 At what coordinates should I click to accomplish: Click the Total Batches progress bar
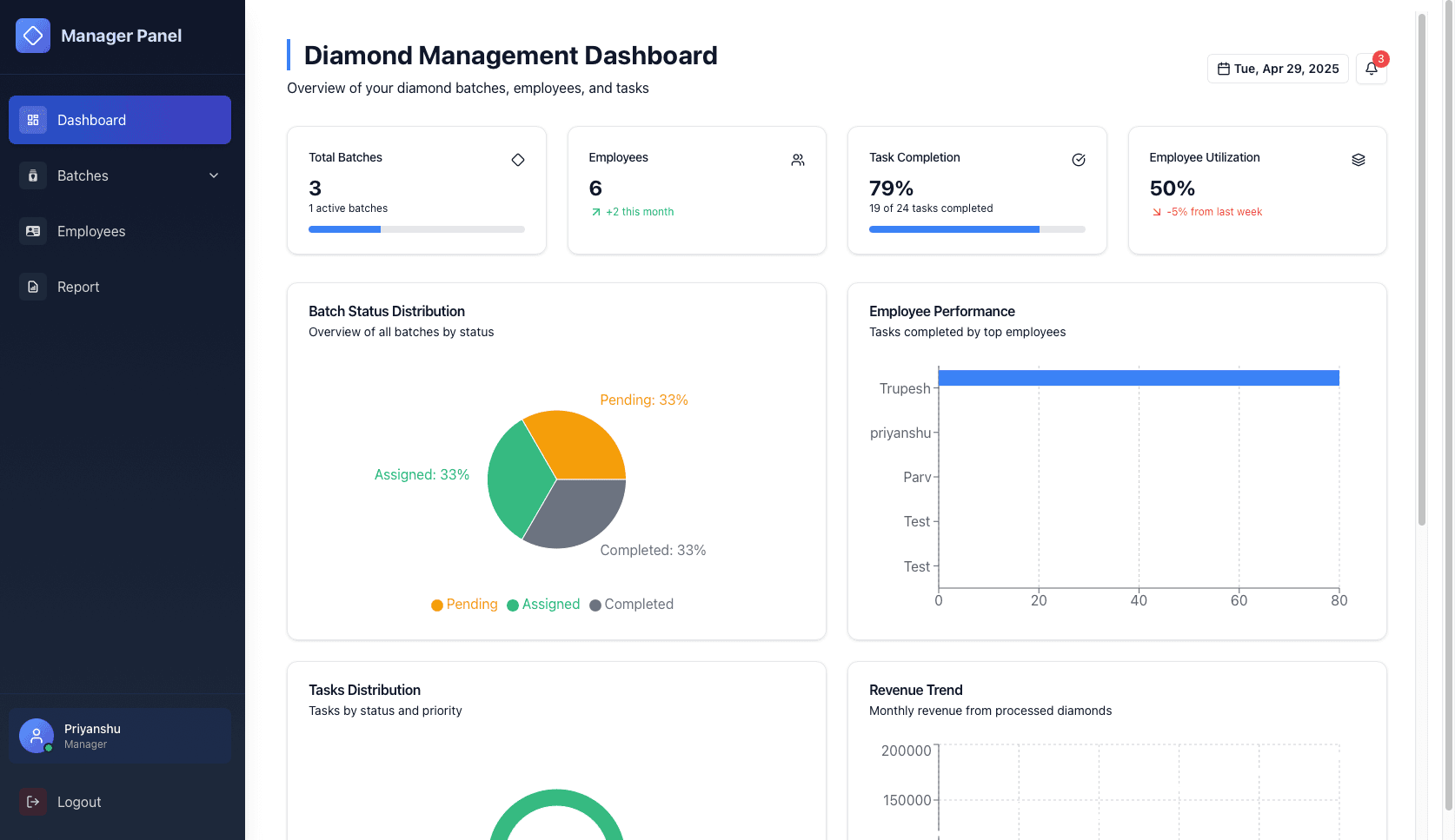coord(416,229)
